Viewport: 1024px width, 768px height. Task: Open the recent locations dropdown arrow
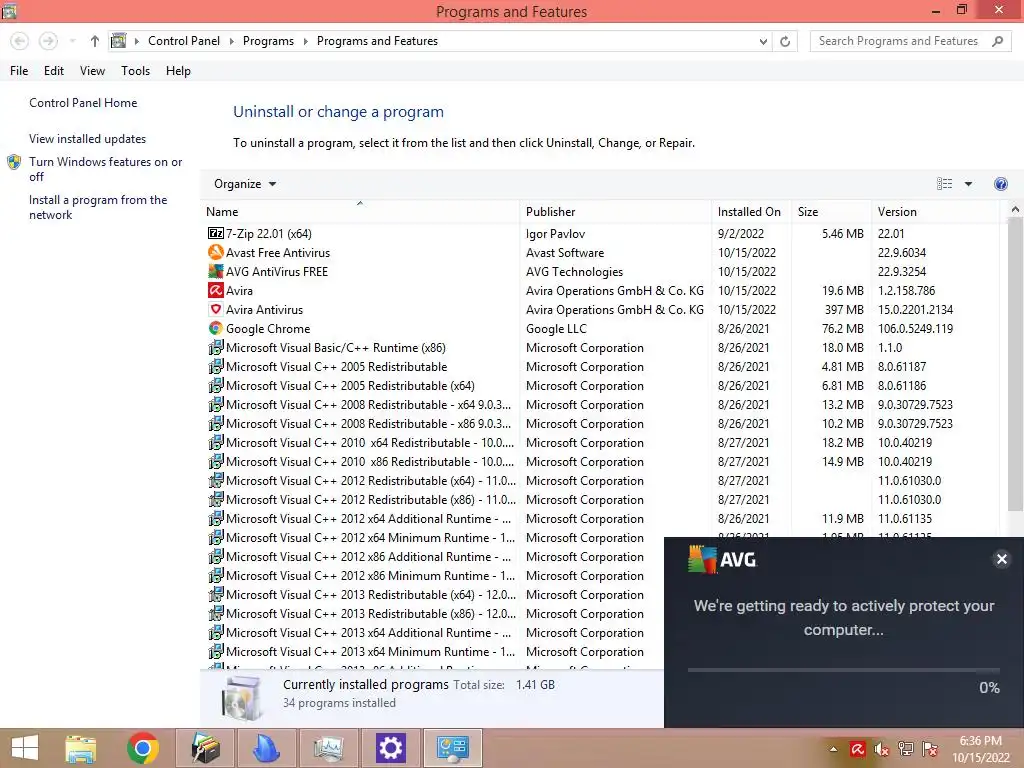pyautogui.click(x=72, y=41)
